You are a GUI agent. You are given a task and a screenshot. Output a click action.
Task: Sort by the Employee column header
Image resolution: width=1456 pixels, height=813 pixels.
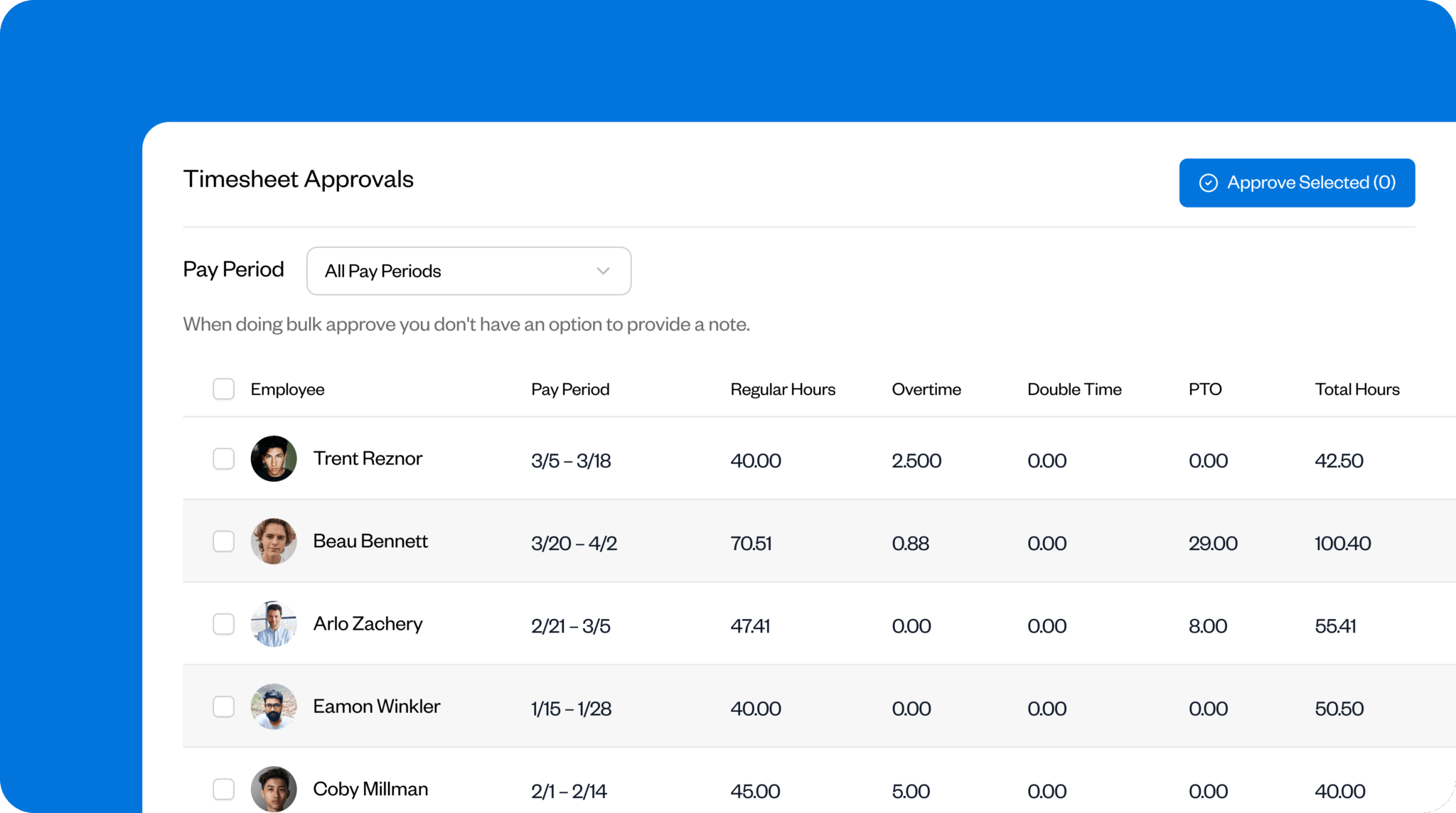(x=287, y=389)
